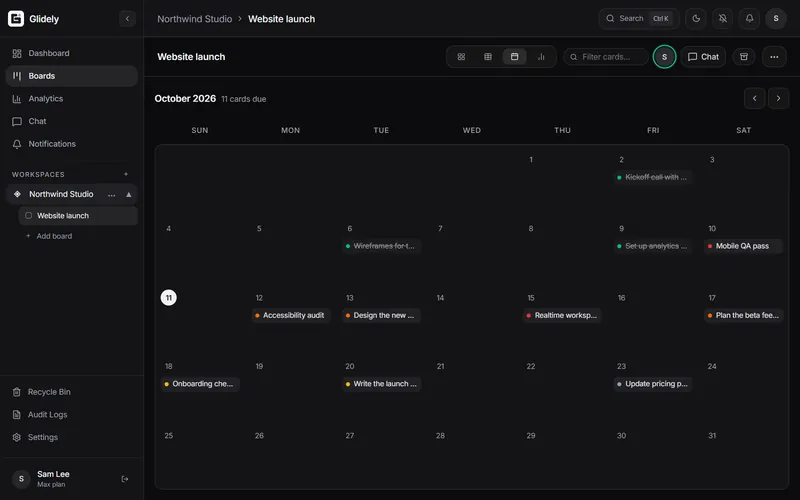Viewport: 800px width, 500px height.
Task: Open Mobile QA pass card
Action: tap(743, 246)
